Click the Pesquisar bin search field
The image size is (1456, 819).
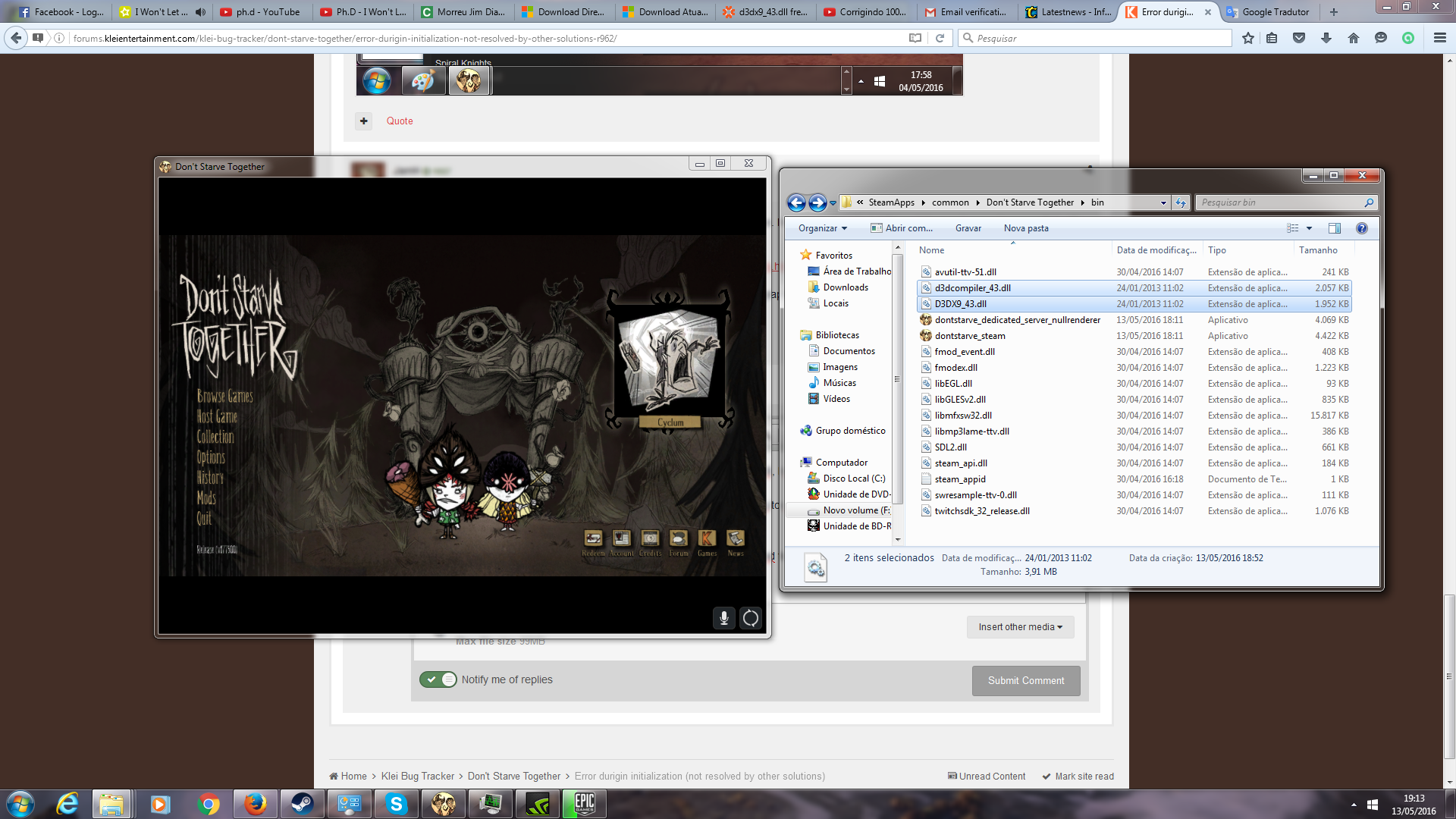[x=1286, y=202]
